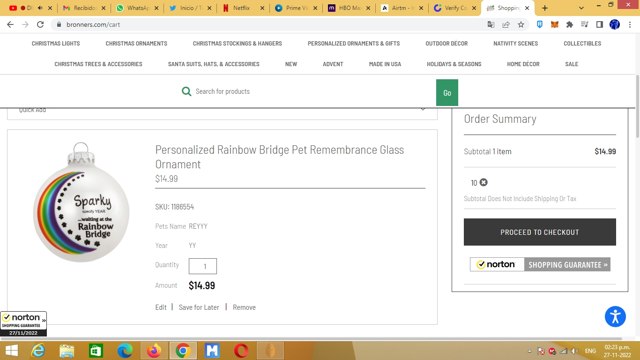Open the Extensions puzzle-piece menu
This screenshot has width=640, height=360.
(569, 24)
